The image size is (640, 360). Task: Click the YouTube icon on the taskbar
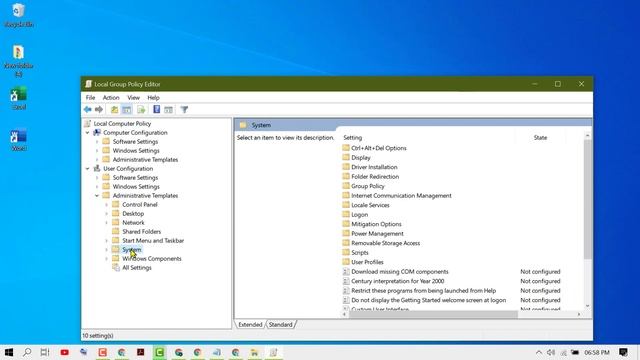pyautogui.click(x=64, y=352)
